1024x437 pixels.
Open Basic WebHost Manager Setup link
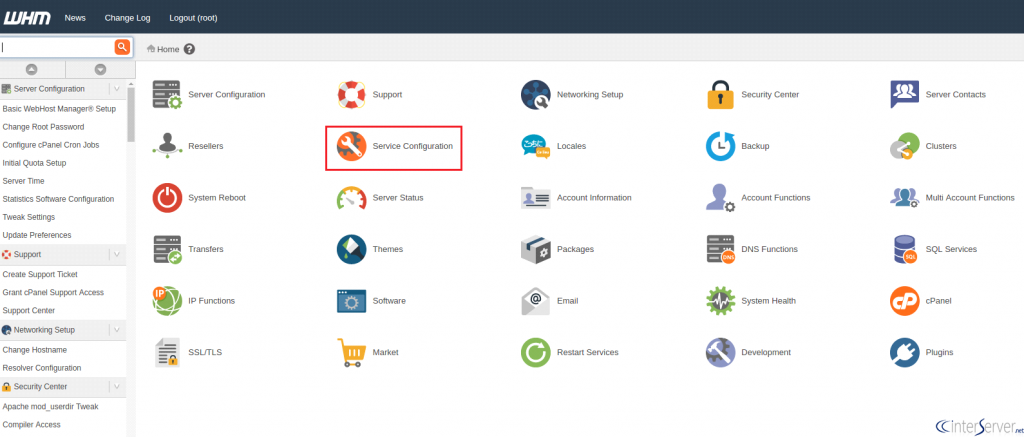click(x=59, y=109)
